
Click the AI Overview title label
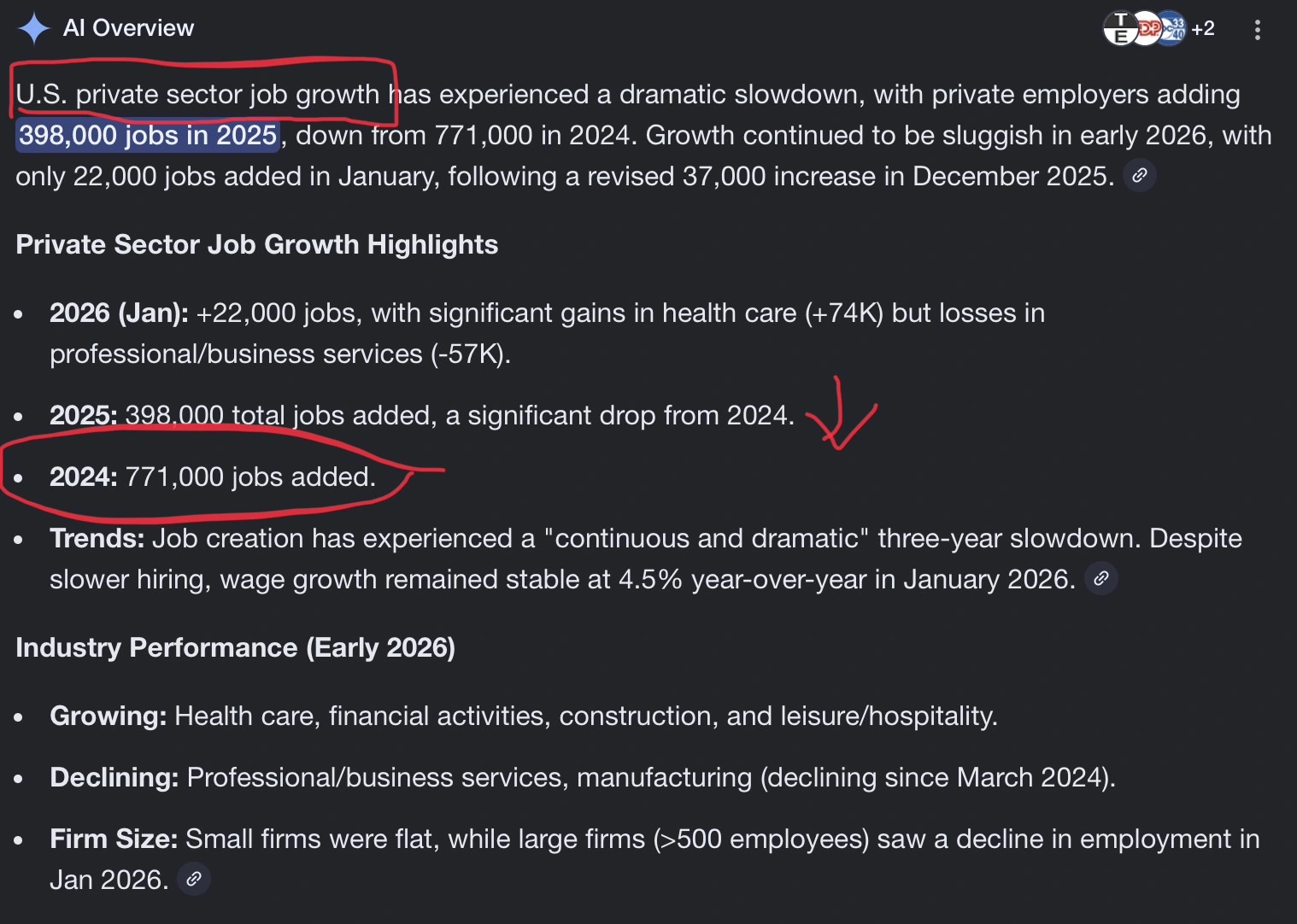point(128,28)
